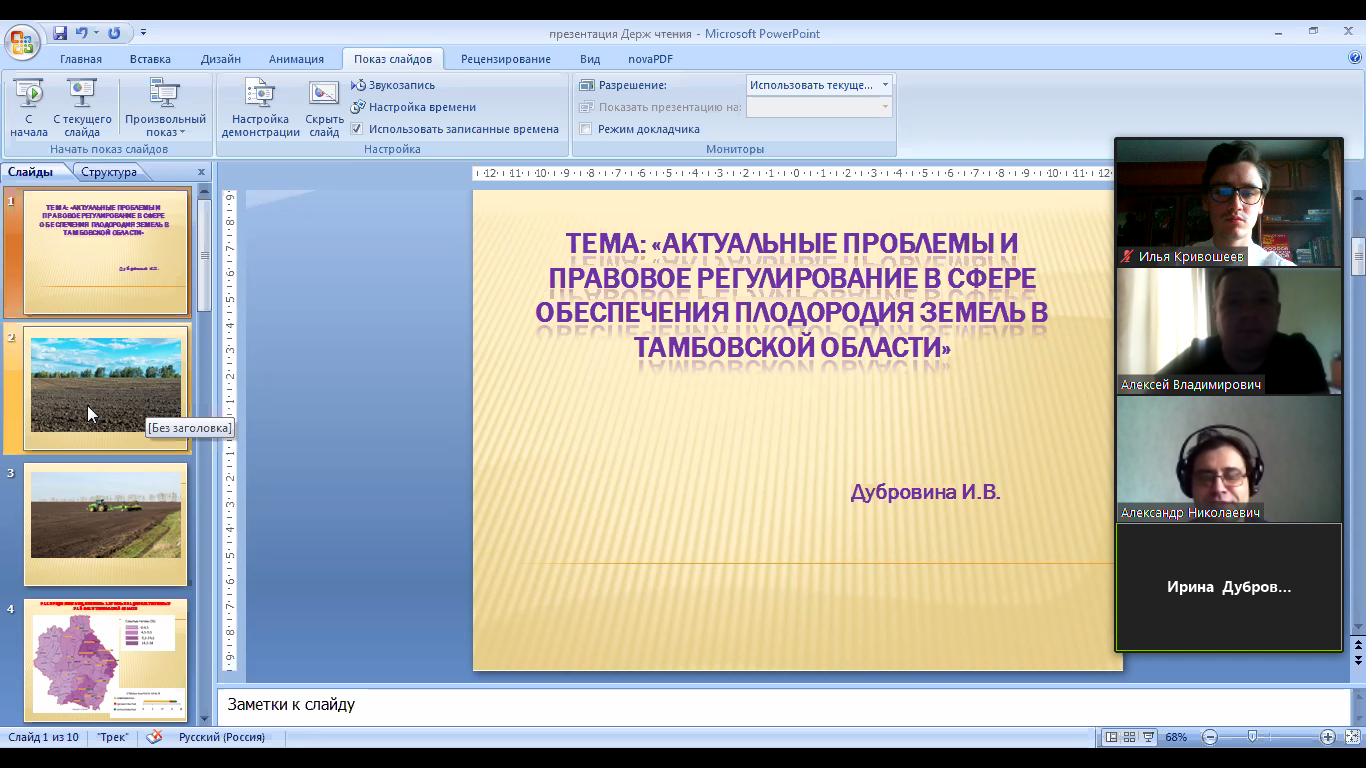Click the zoom out minus button

1210,737
